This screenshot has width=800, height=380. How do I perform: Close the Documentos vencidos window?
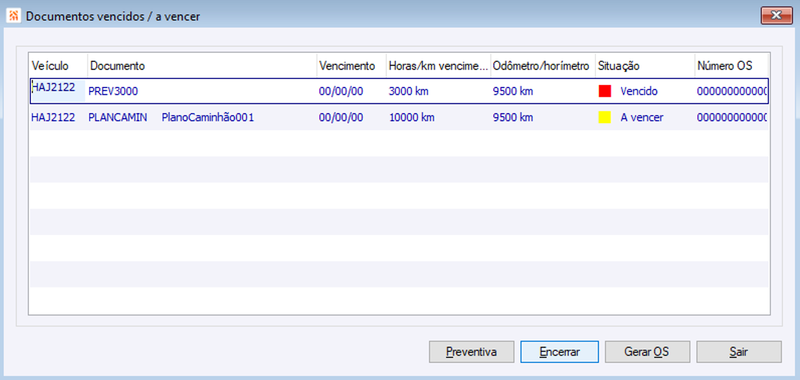[777, 16]
